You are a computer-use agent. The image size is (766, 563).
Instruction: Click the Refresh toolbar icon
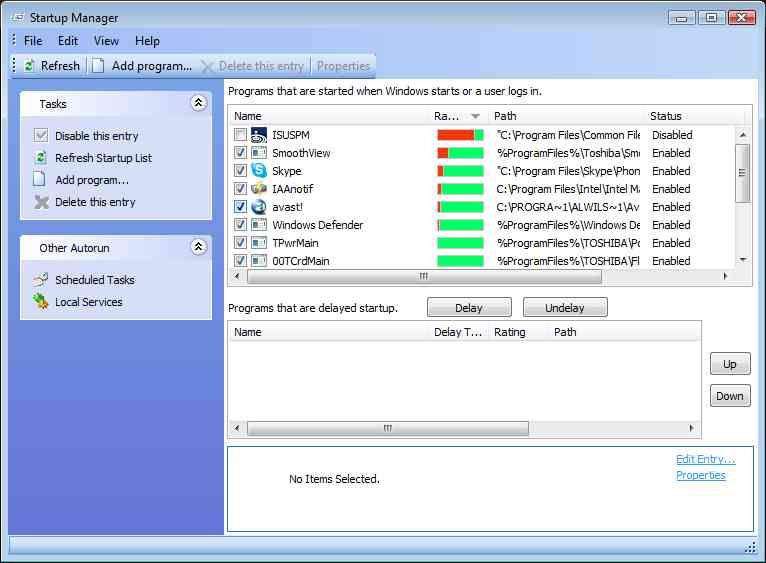click(x=29, y=65)
